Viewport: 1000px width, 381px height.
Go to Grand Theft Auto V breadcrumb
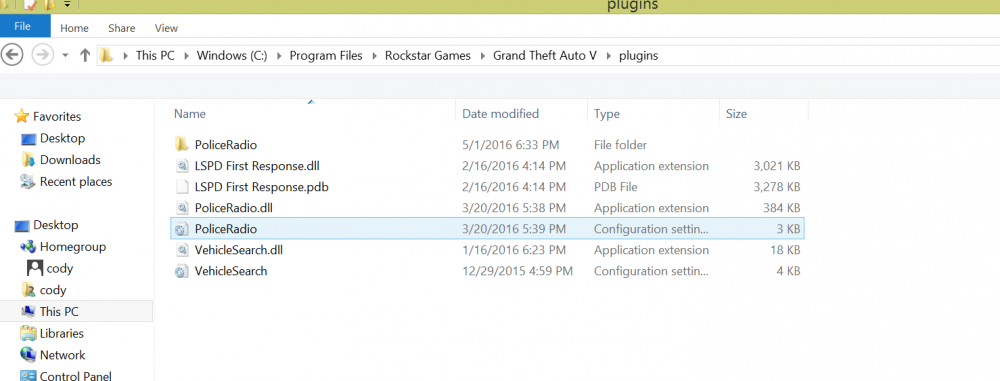pos(545,56)
